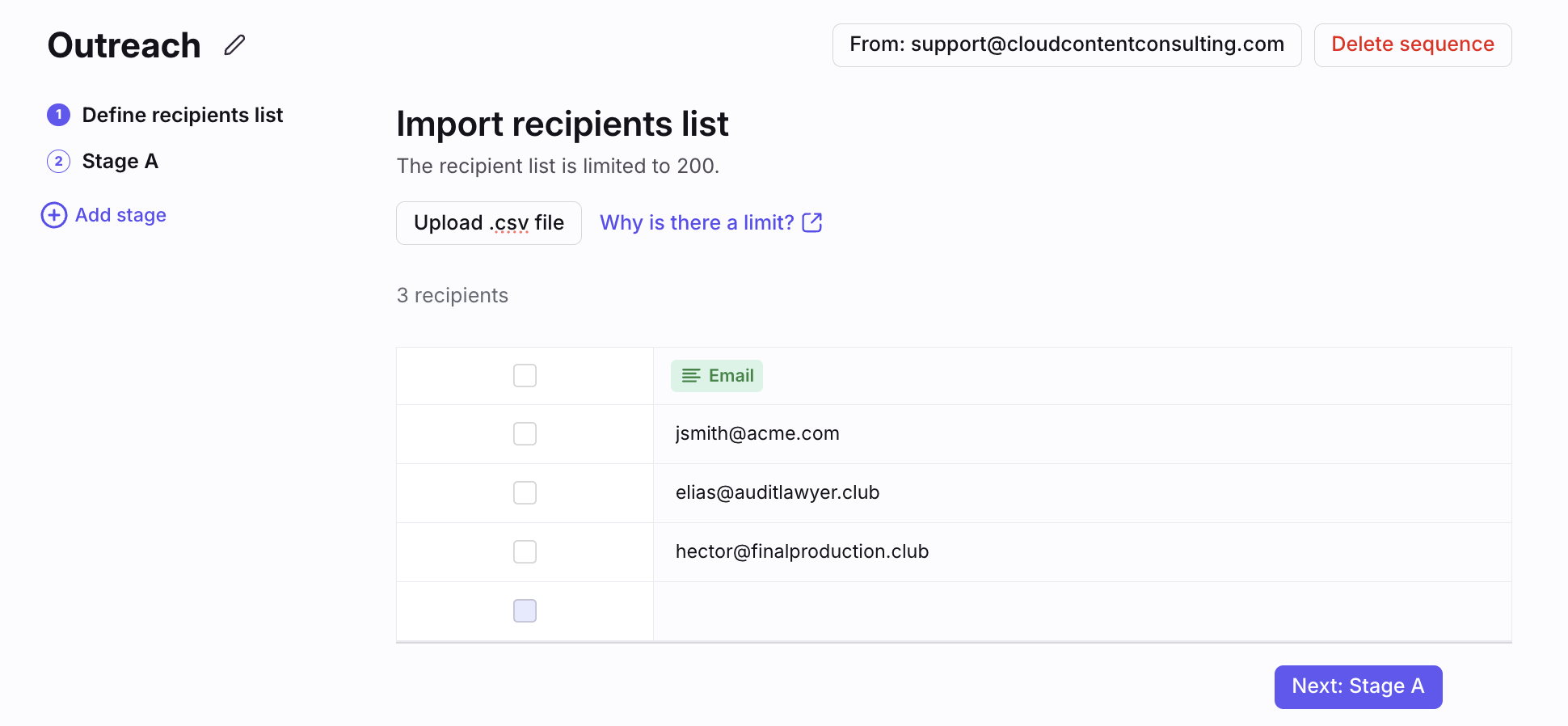Viewport: 1568px width, 726px height.
Task: Toggle the select-all checkbox in table header
Action: pyautogui.click(x=525, y=376)
